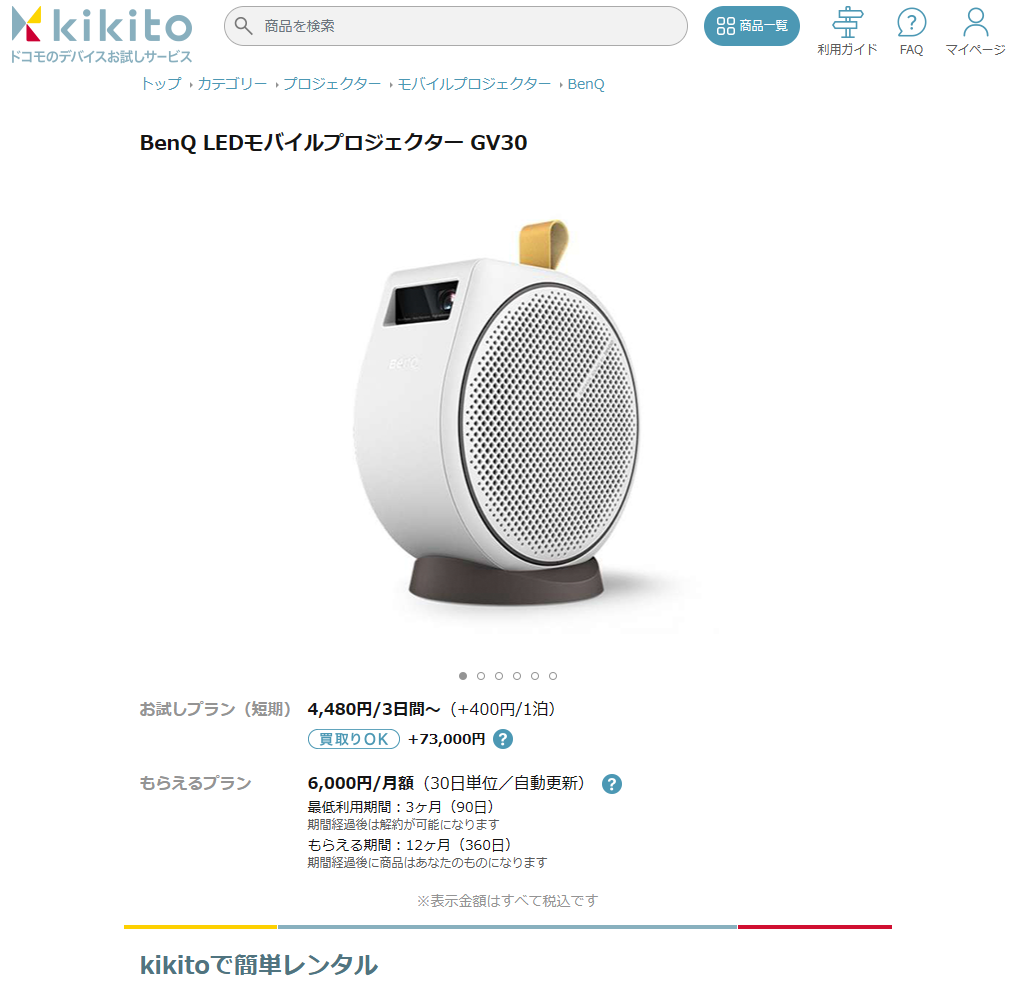The height and width of the screenshot is (987, 1010).
Task: Select the second carousel dot
Action: coord(481,676)
